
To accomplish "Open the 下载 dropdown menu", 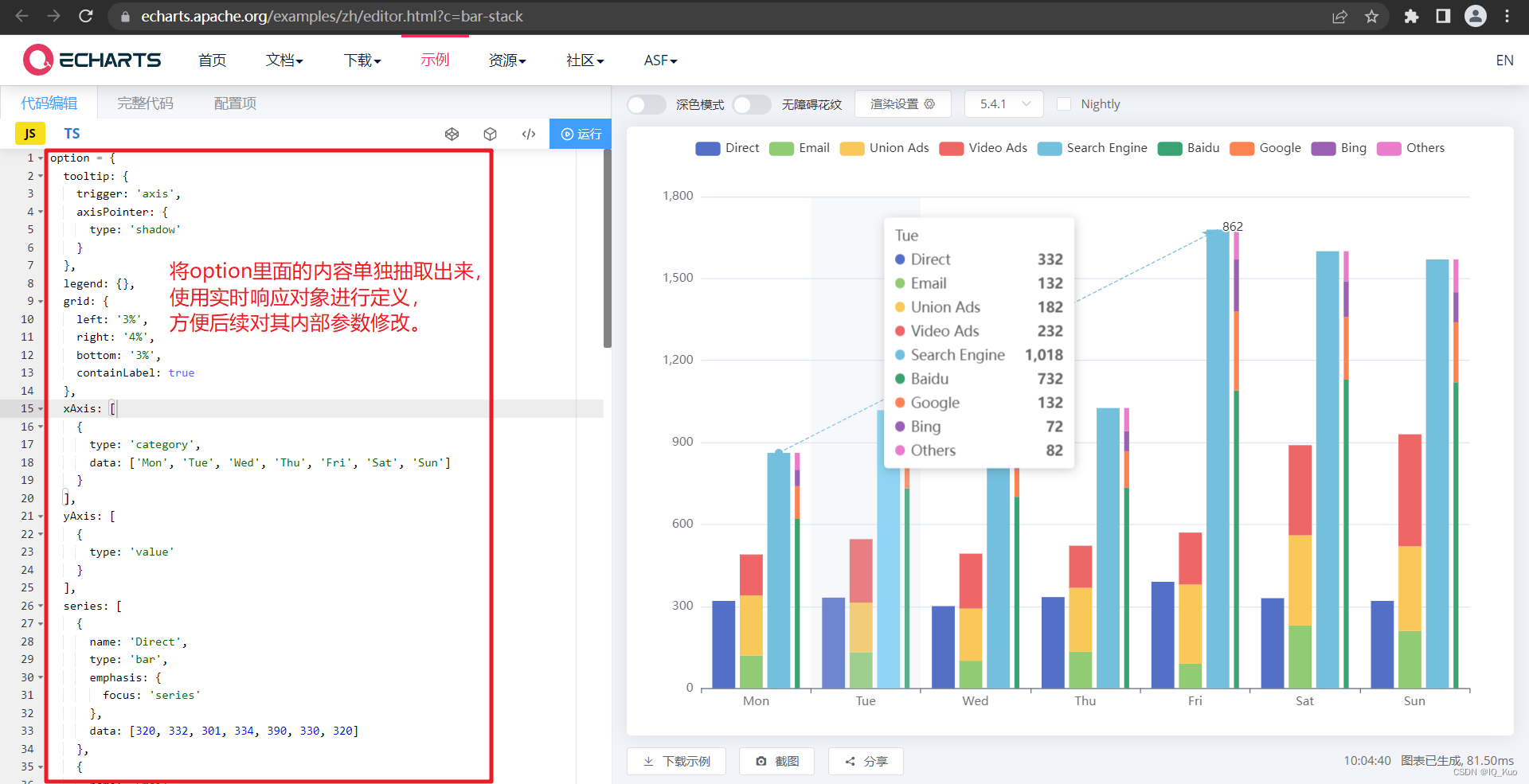I will tap(362, 60).
